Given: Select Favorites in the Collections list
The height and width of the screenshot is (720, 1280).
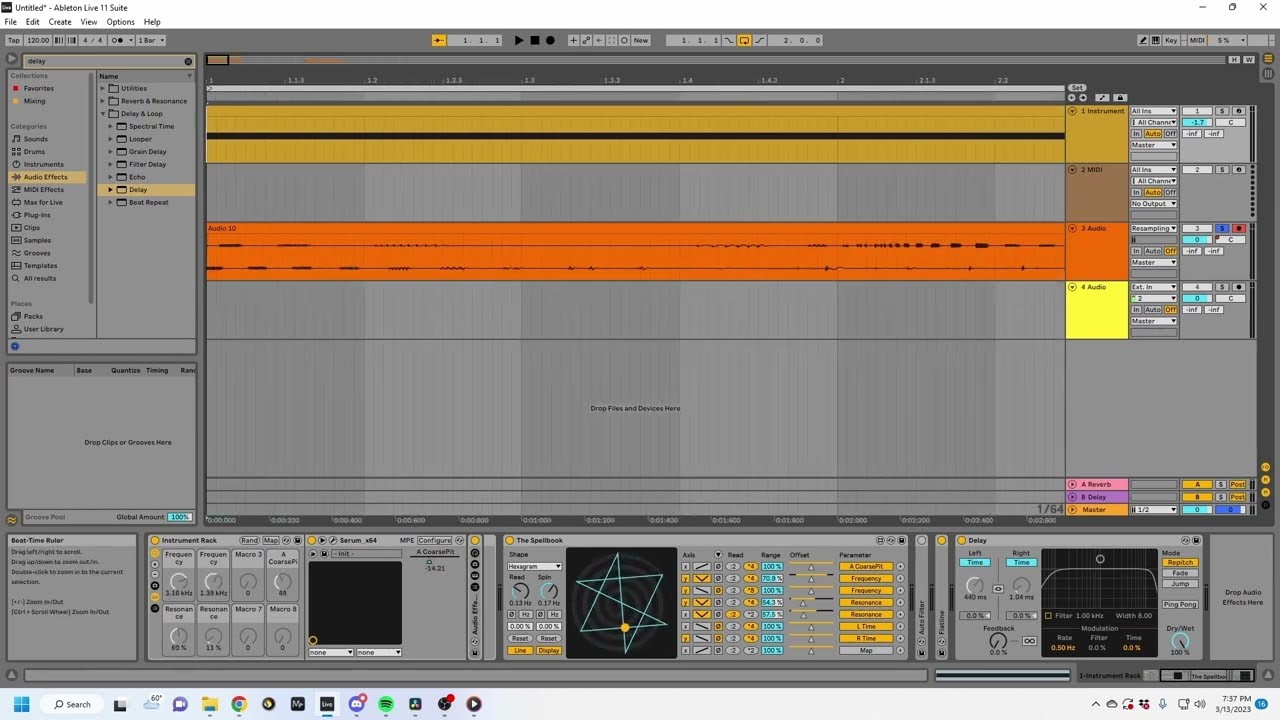Looking at the screenshot, I should [39, 88].
